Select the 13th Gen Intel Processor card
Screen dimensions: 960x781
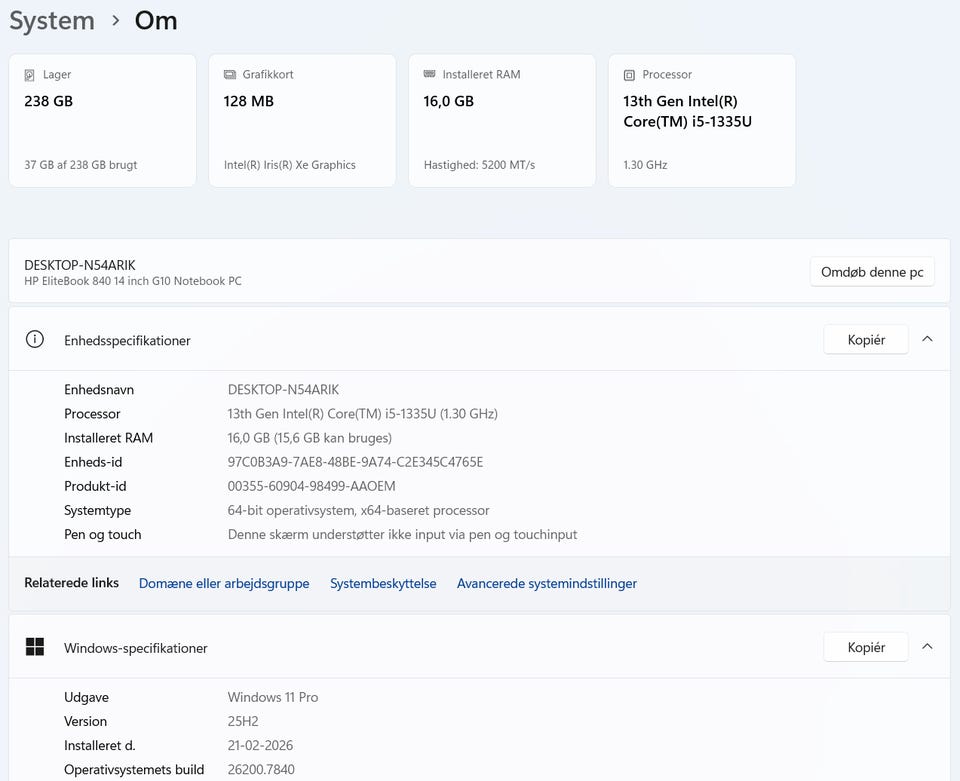[x=702, y=120]
